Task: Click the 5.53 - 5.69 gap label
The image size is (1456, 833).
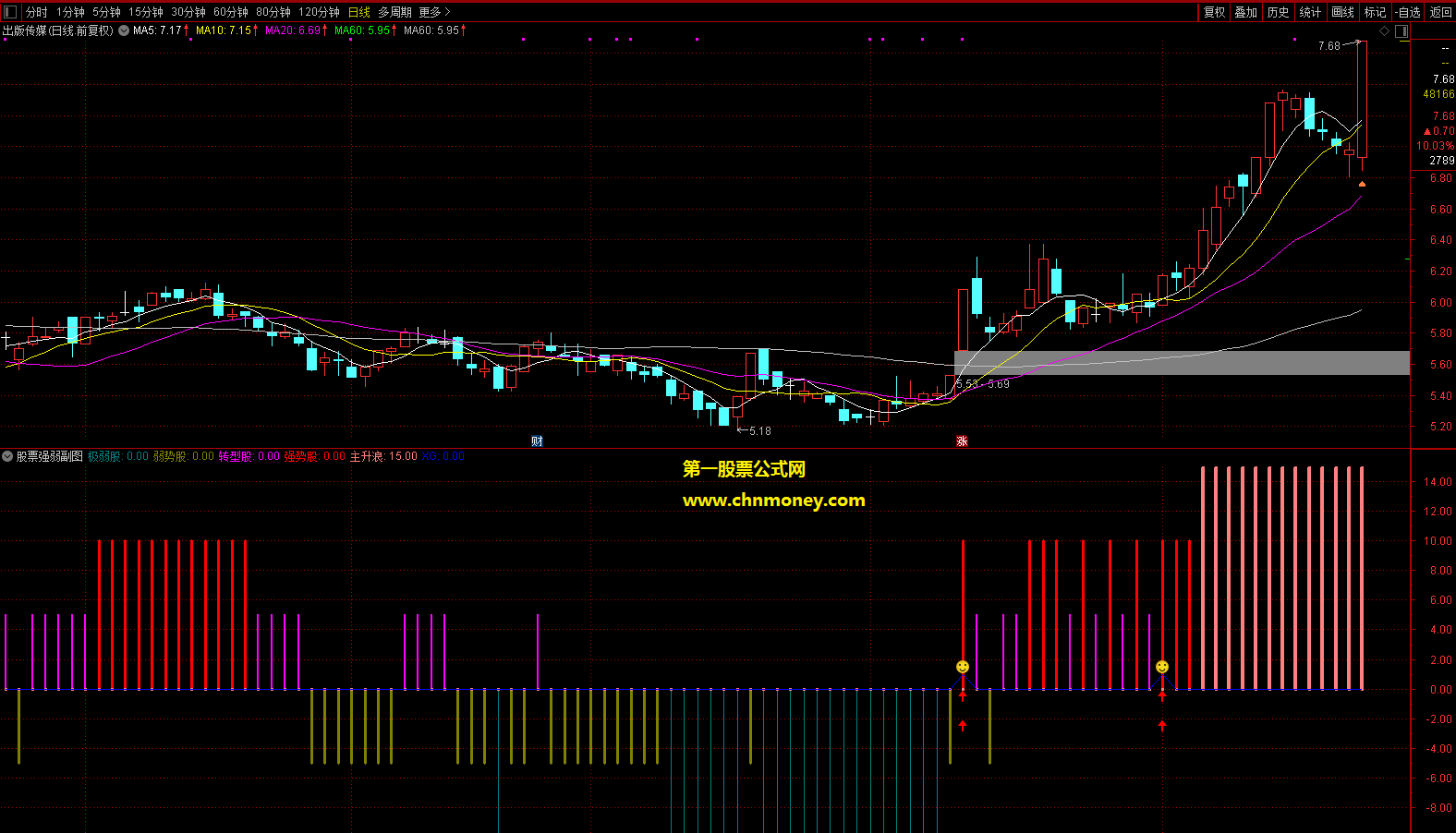Action: click(x=982, y=384)
